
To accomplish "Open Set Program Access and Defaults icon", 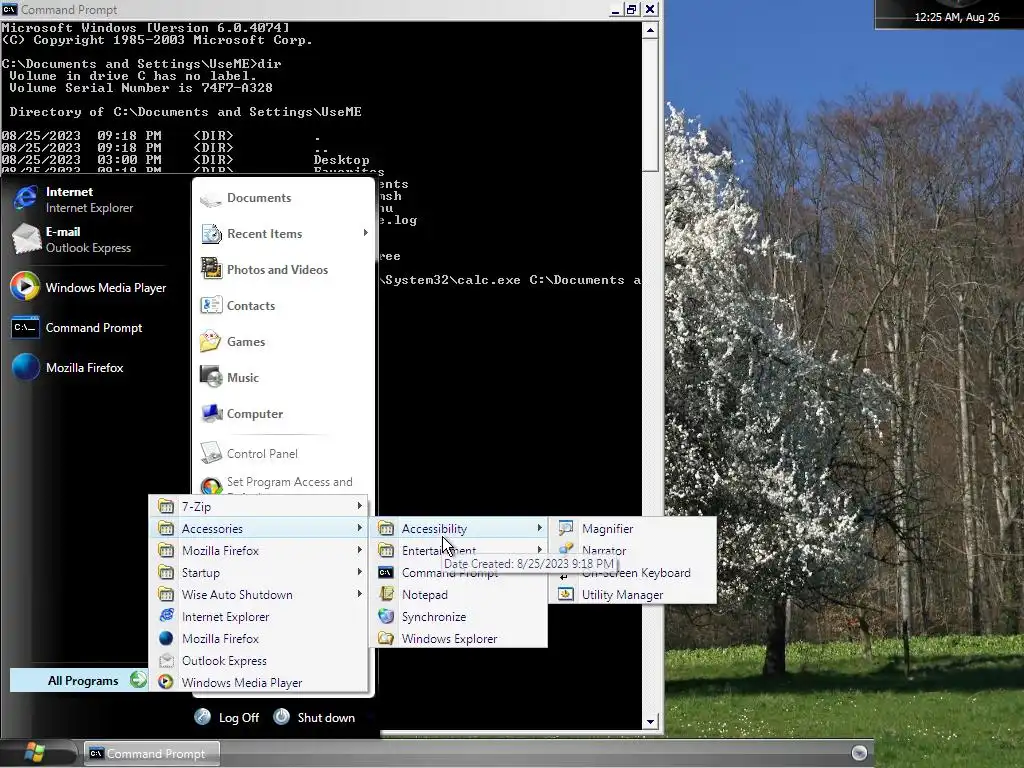I will (211, 486).
